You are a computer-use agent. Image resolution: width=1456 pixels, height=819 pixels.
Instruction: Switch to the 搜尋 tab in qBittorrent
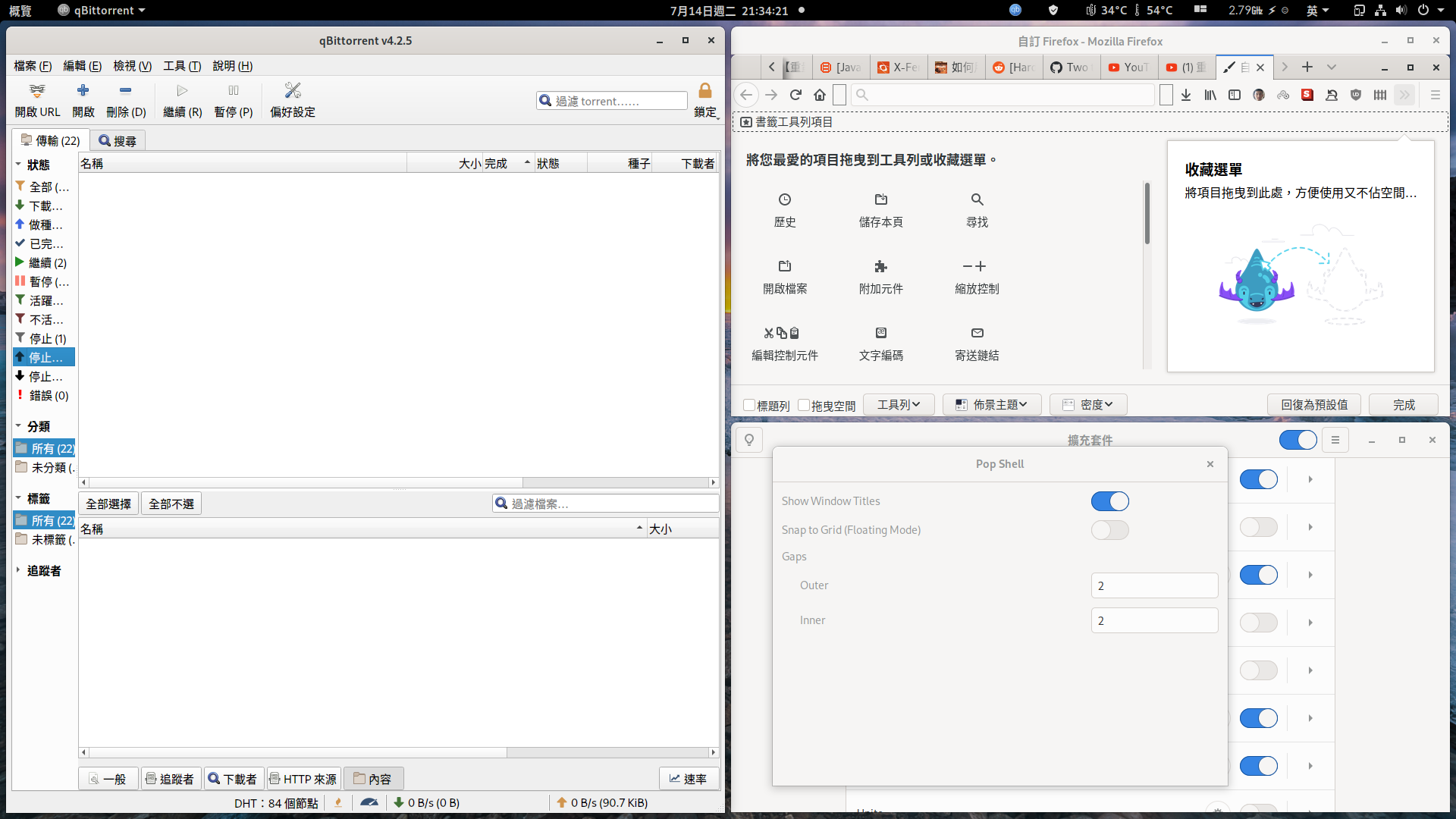(118, 141)
